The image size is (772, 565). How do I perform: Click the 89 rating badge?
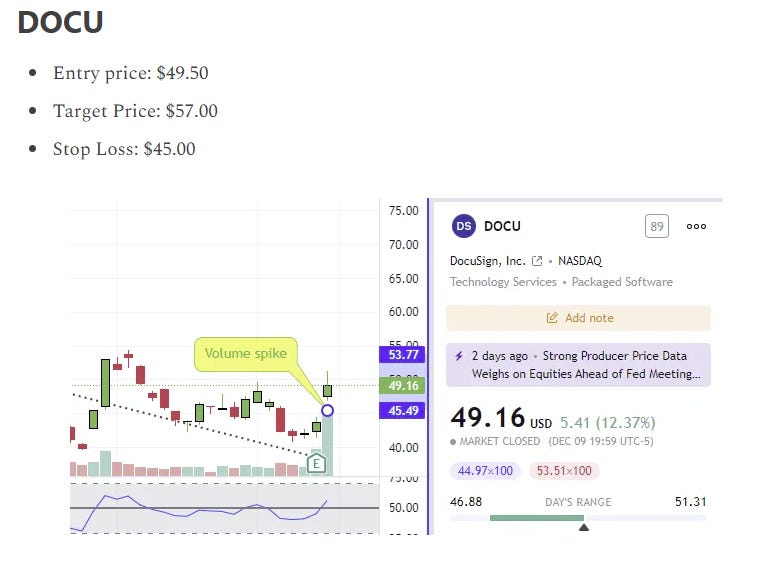[657, 226]
